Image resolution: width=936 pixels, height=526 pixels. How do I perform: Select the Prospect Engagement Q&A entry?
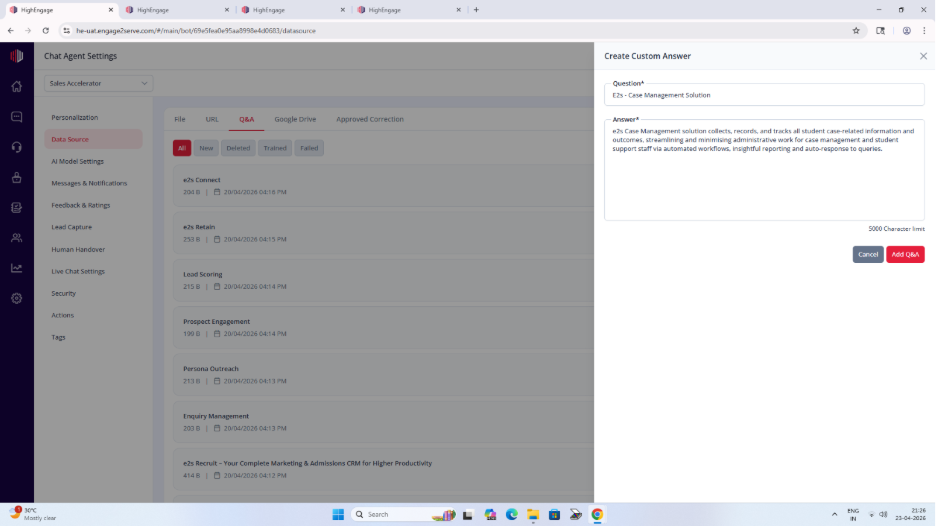click(384, 327)
